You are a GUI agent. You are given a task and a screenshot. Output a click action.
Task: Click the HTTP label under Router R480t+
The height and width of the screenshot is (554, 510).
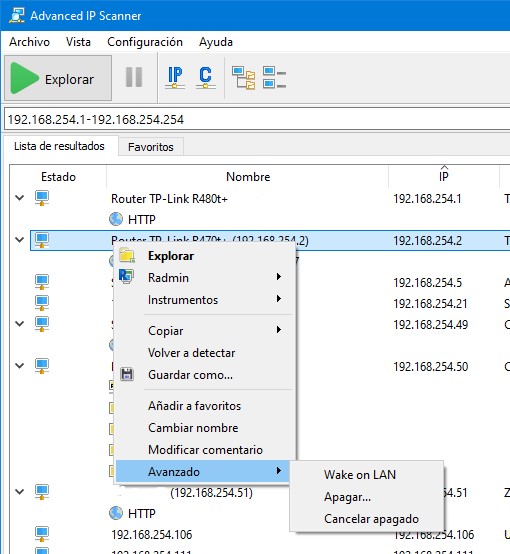click(141, 219)
